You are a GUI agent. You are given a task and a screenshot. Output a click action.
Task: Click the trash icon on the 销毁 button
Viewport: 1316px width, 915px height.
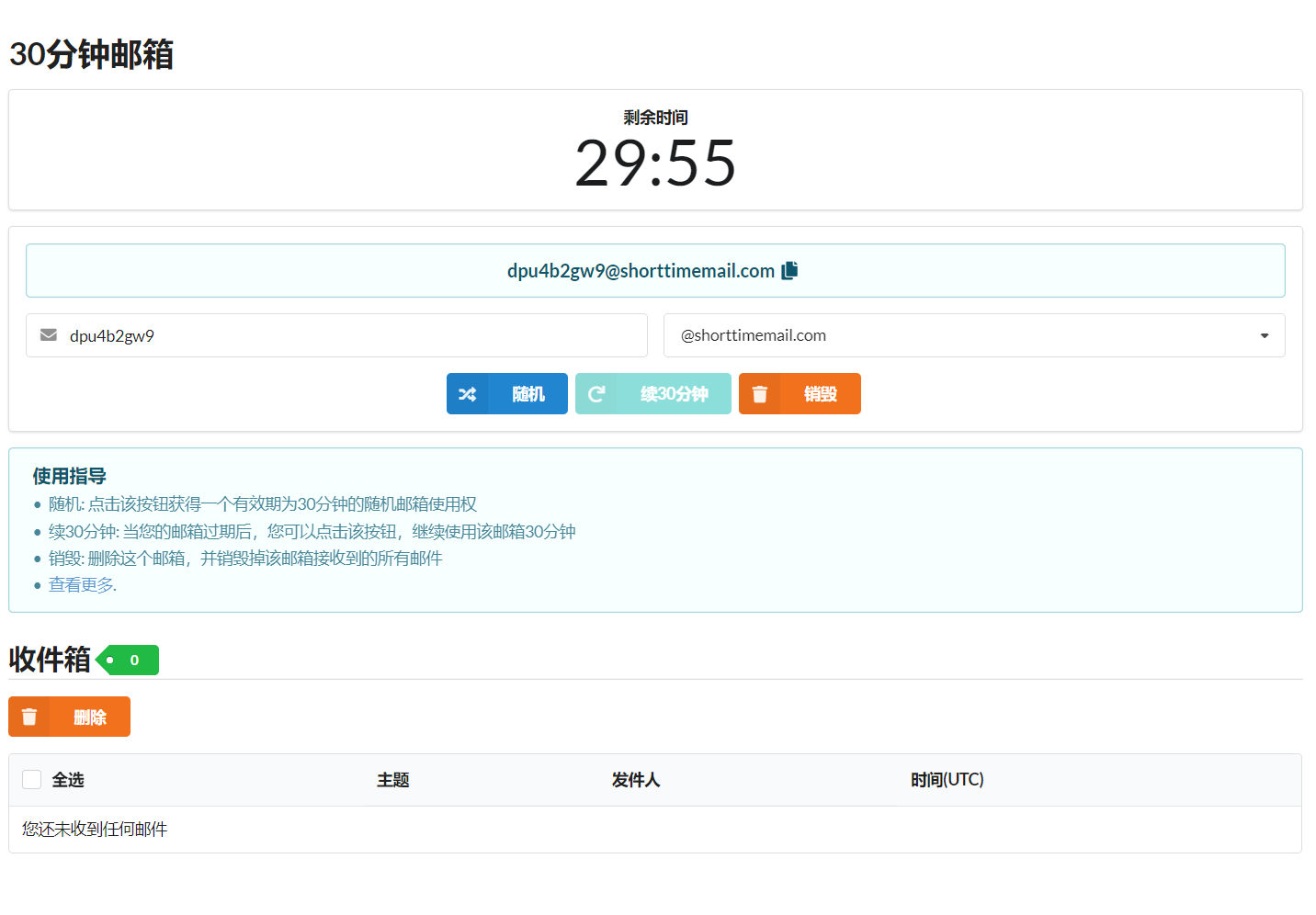pos(760,394)
